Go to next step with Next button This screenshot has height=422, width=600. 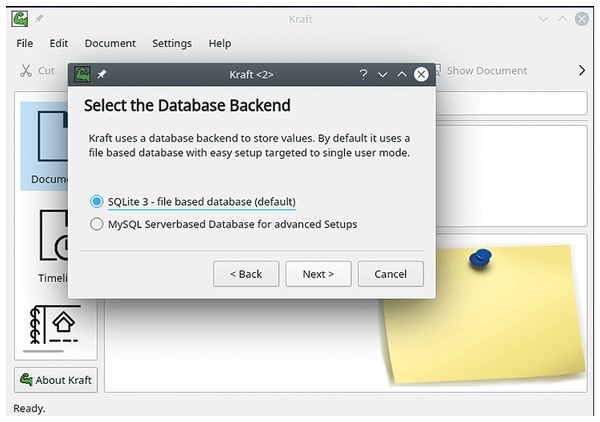[x=318, y=274]
